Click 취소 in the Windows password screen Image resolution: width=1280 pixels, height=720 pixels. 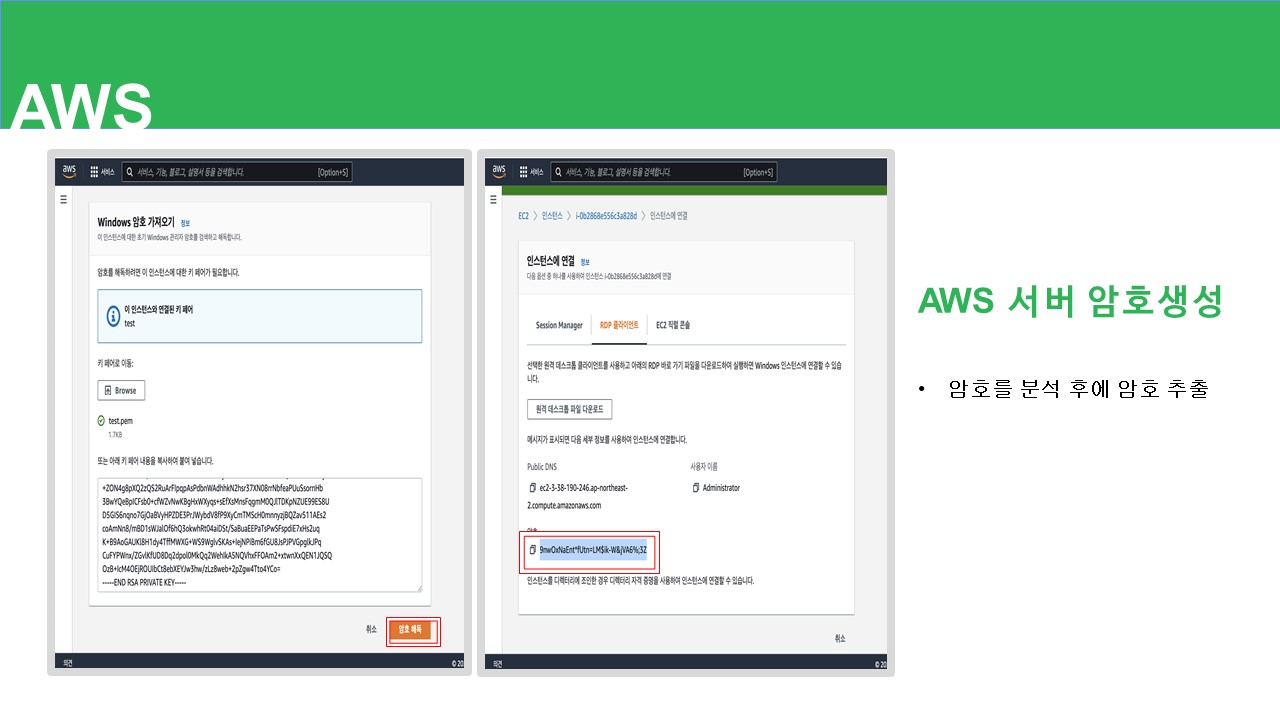(371, 630)
